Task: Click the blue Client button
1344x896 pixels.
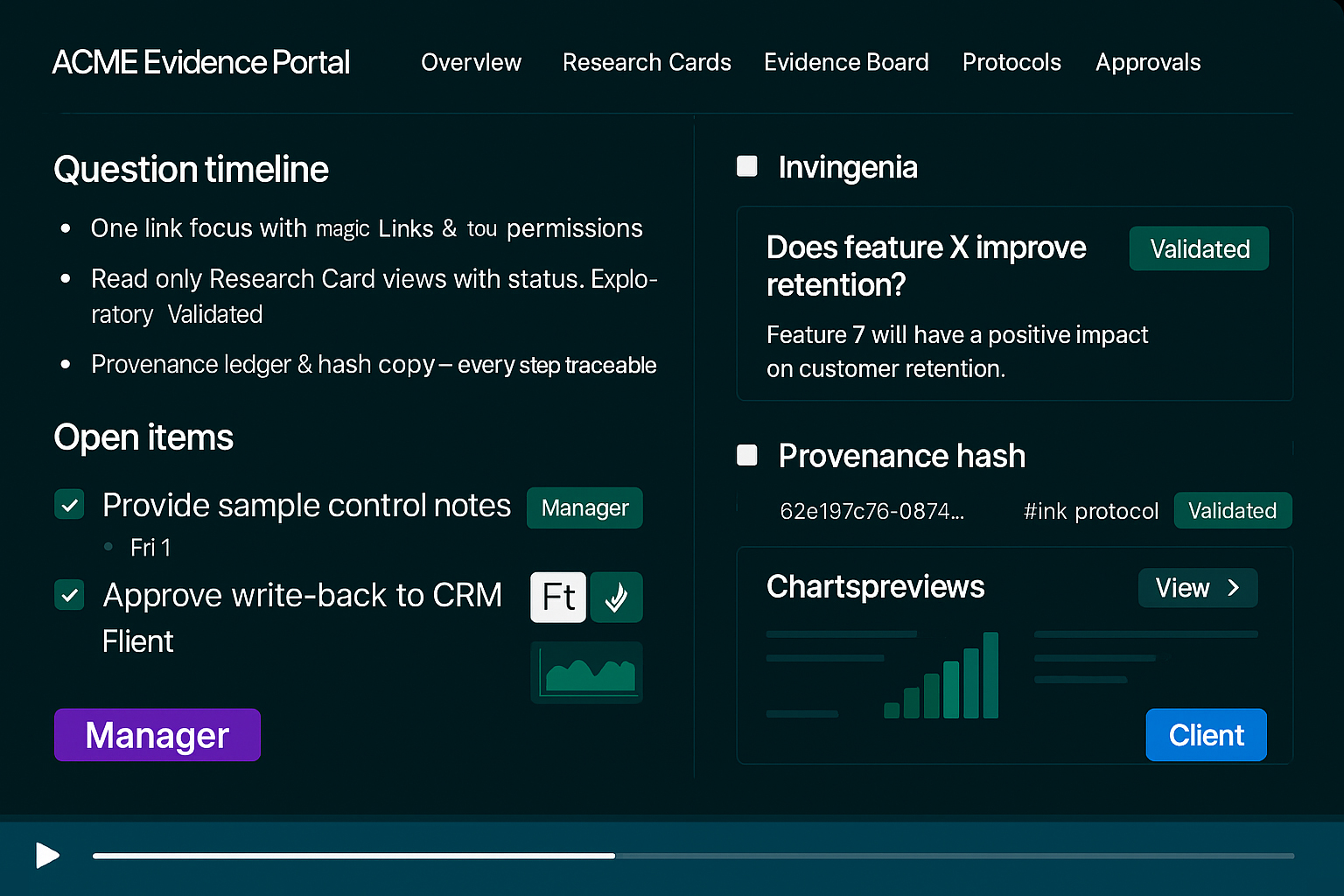Action: coord(1206,735)
